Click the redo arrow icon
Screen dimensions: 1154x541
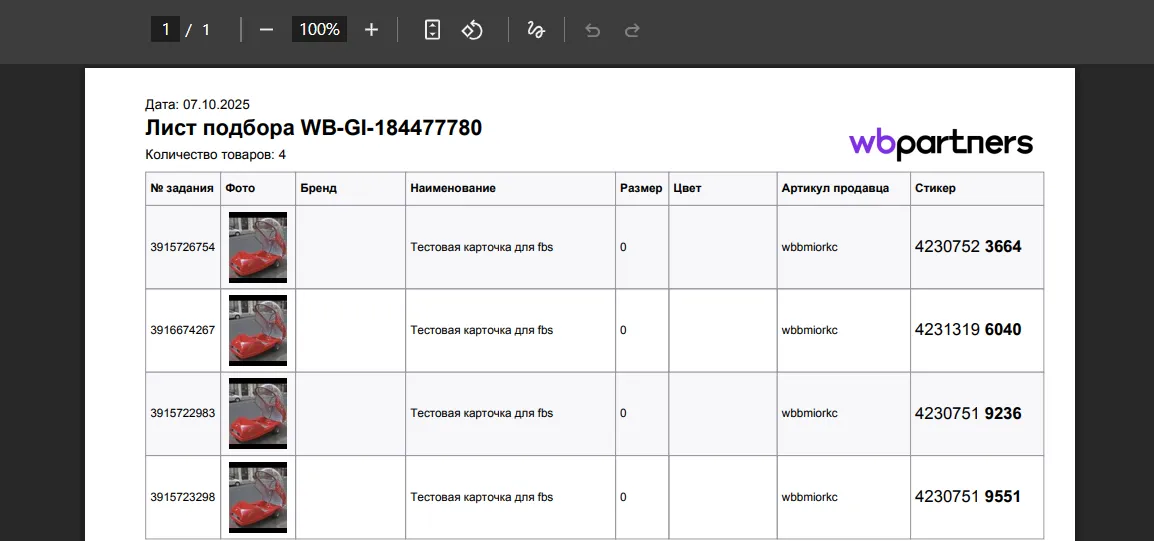[632, 30]
